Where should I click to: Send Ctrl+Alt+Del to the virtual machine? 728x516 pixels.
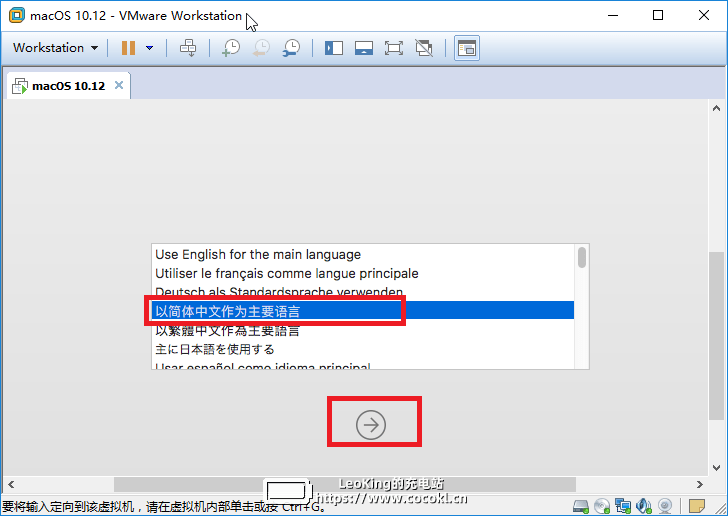pyautogui.click(x=188, y=48)
